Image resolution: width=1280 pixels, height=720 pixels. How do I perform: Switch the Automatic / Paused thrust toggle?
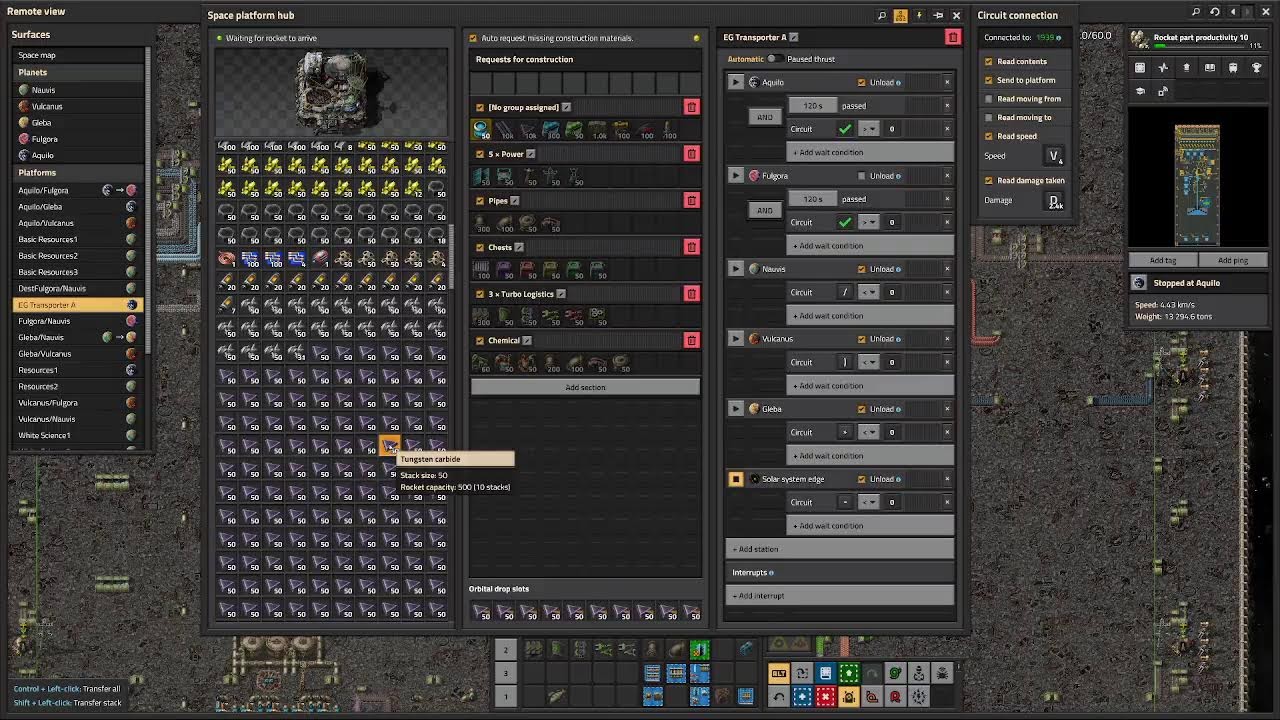[x=774, y=59]
